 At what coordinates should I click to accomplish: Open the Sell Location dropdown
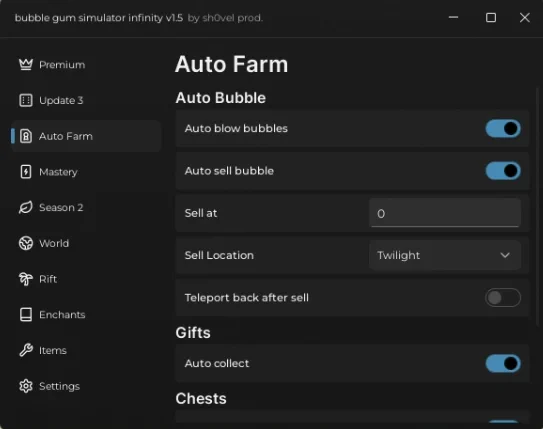coord(445,255)
